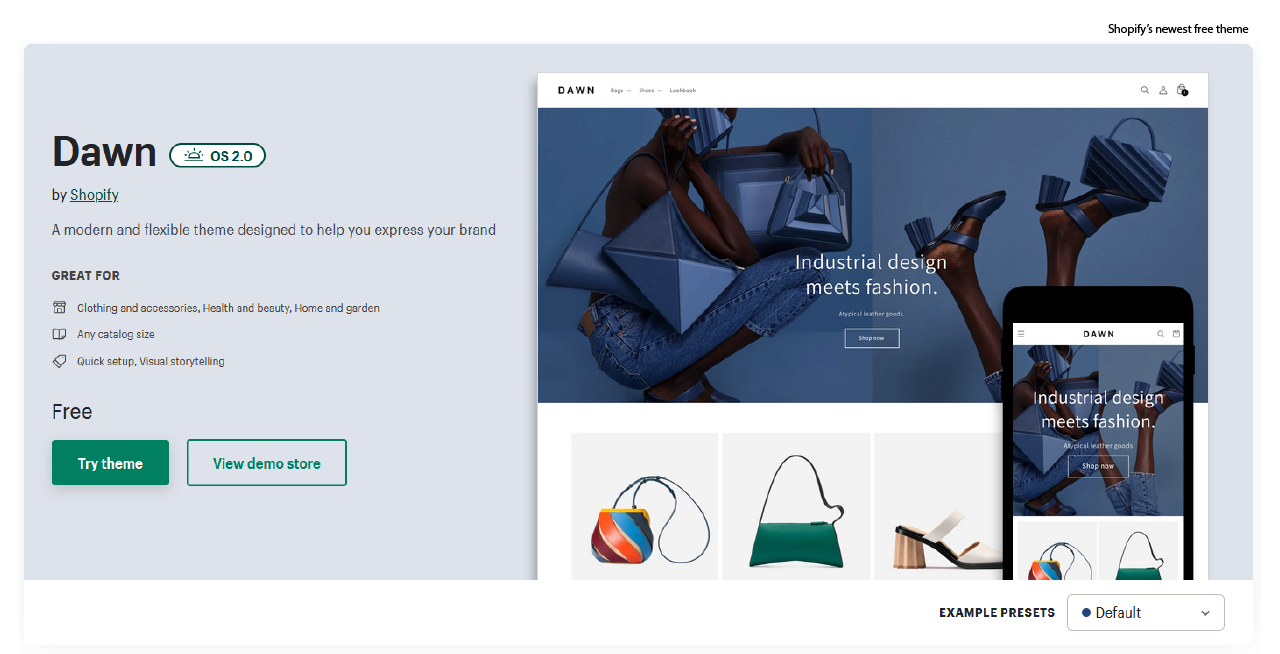This screenshot has width=1280, height=654.
Task: Click the View demo store button
Action: pos(267,463)
